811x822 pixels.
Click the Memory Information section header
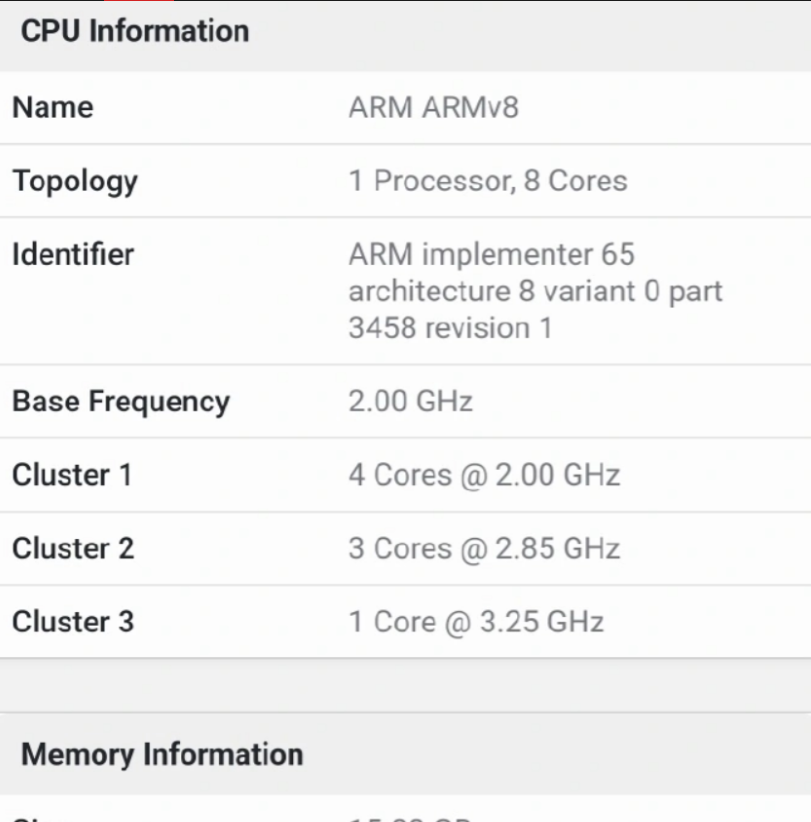point(161,754)
